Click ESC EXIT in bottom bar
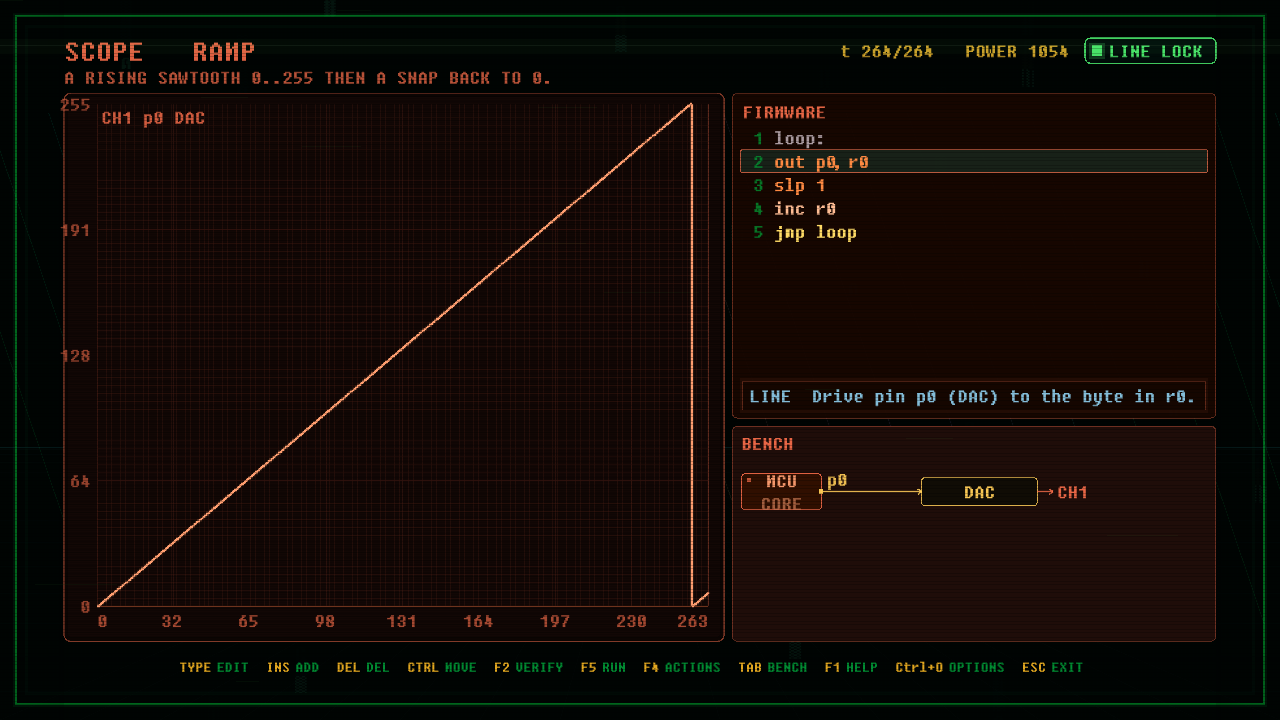The width and height of the screenshot is (1280, 720). point(1052,667)
